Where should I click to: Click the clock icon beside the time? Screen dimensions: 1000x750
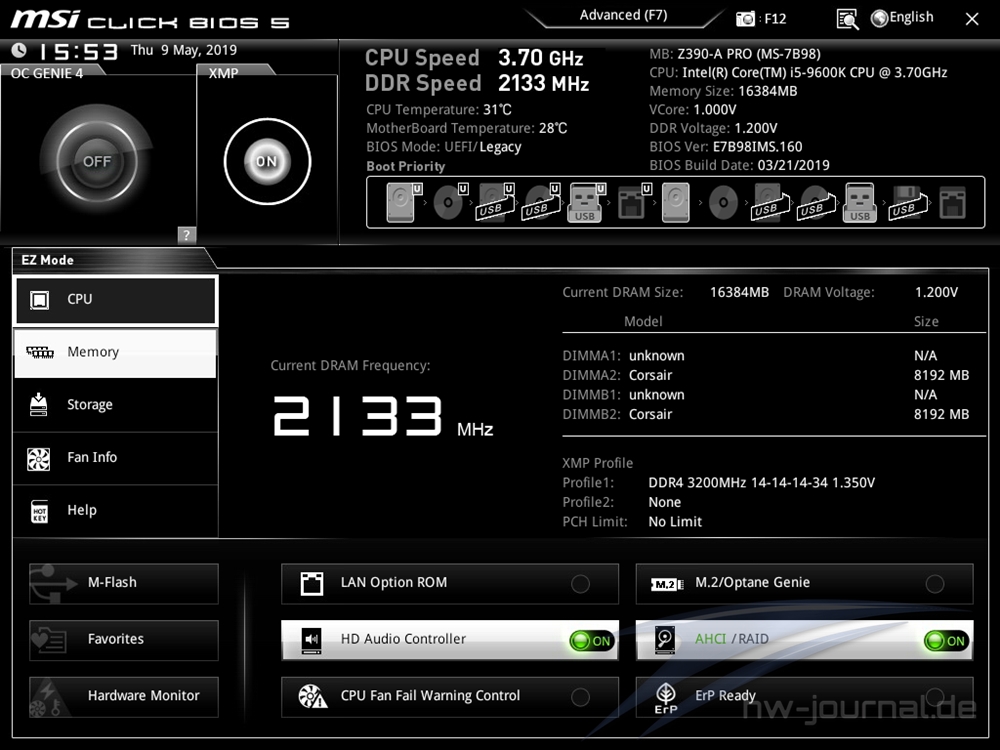(x=19, y=50)
